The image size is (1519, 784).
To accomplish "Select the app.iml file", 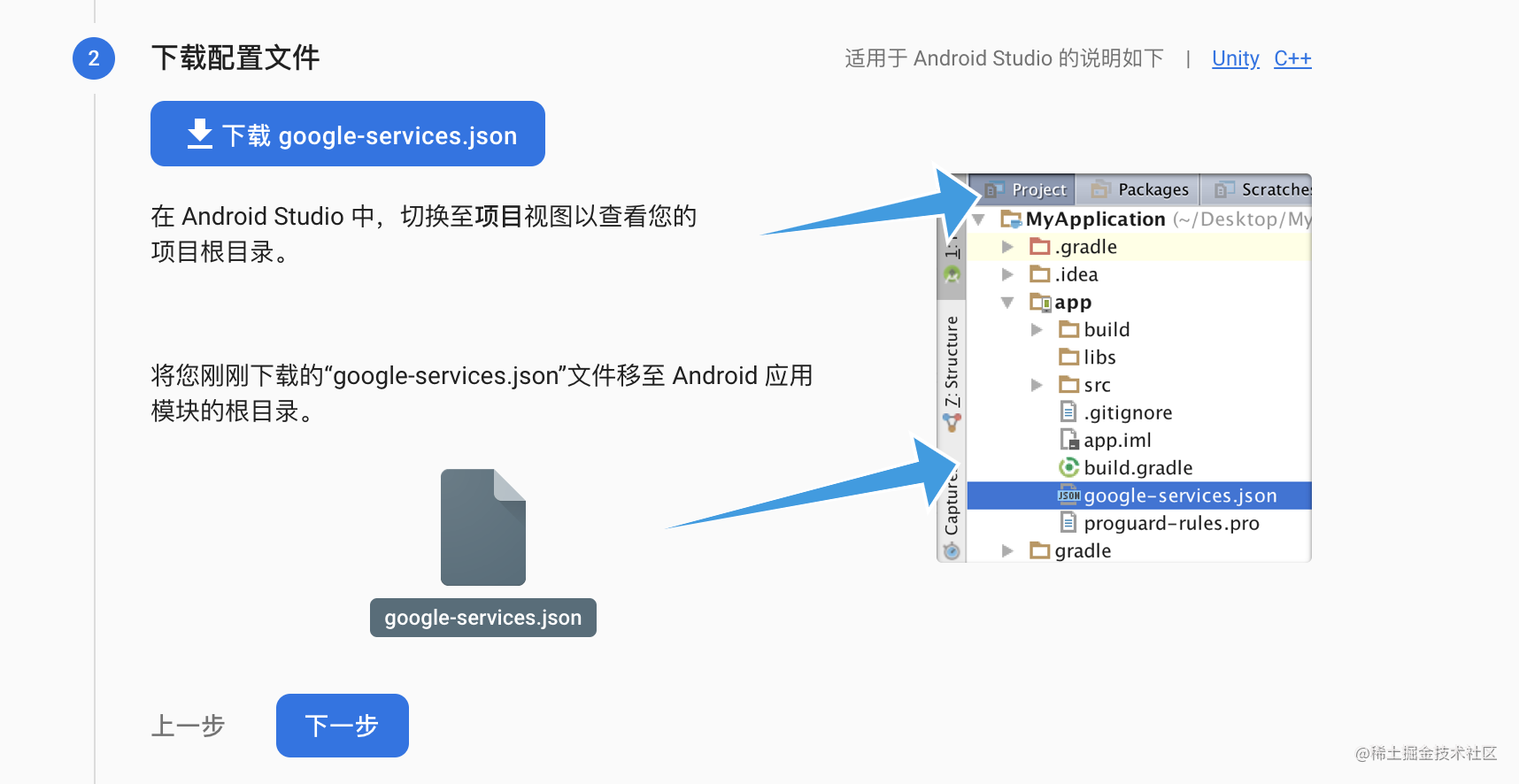I will 1139,440.
